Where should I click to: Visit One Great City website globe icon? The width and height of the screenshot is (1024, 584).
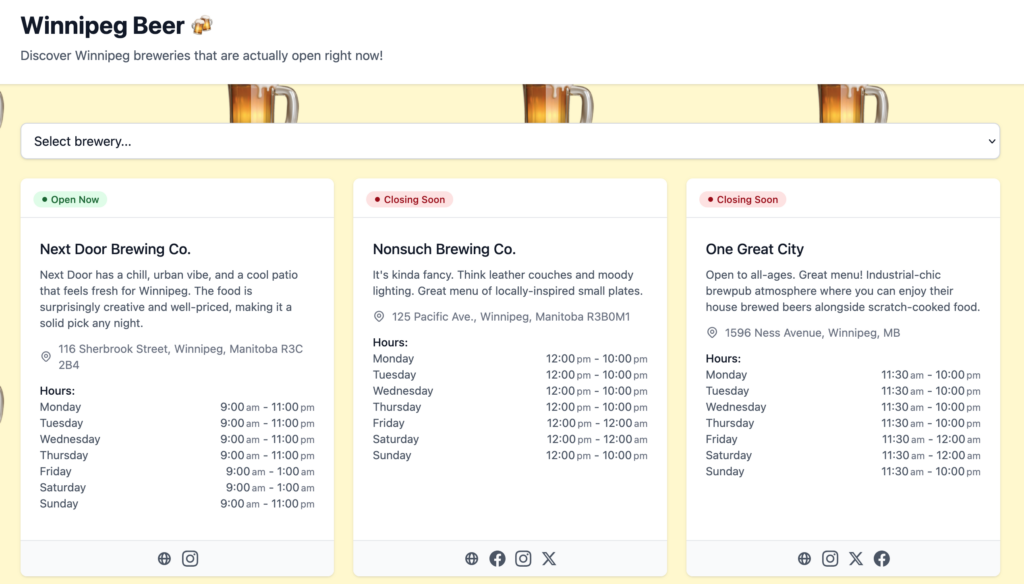(x=804, y=559)
